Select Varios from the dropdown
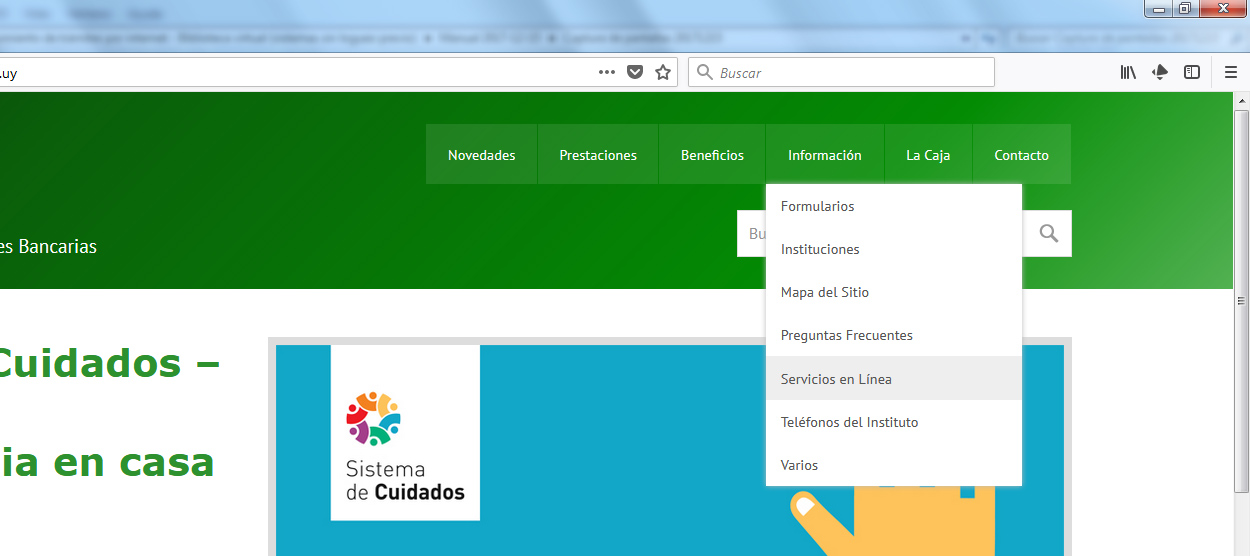 pos(894,465)
